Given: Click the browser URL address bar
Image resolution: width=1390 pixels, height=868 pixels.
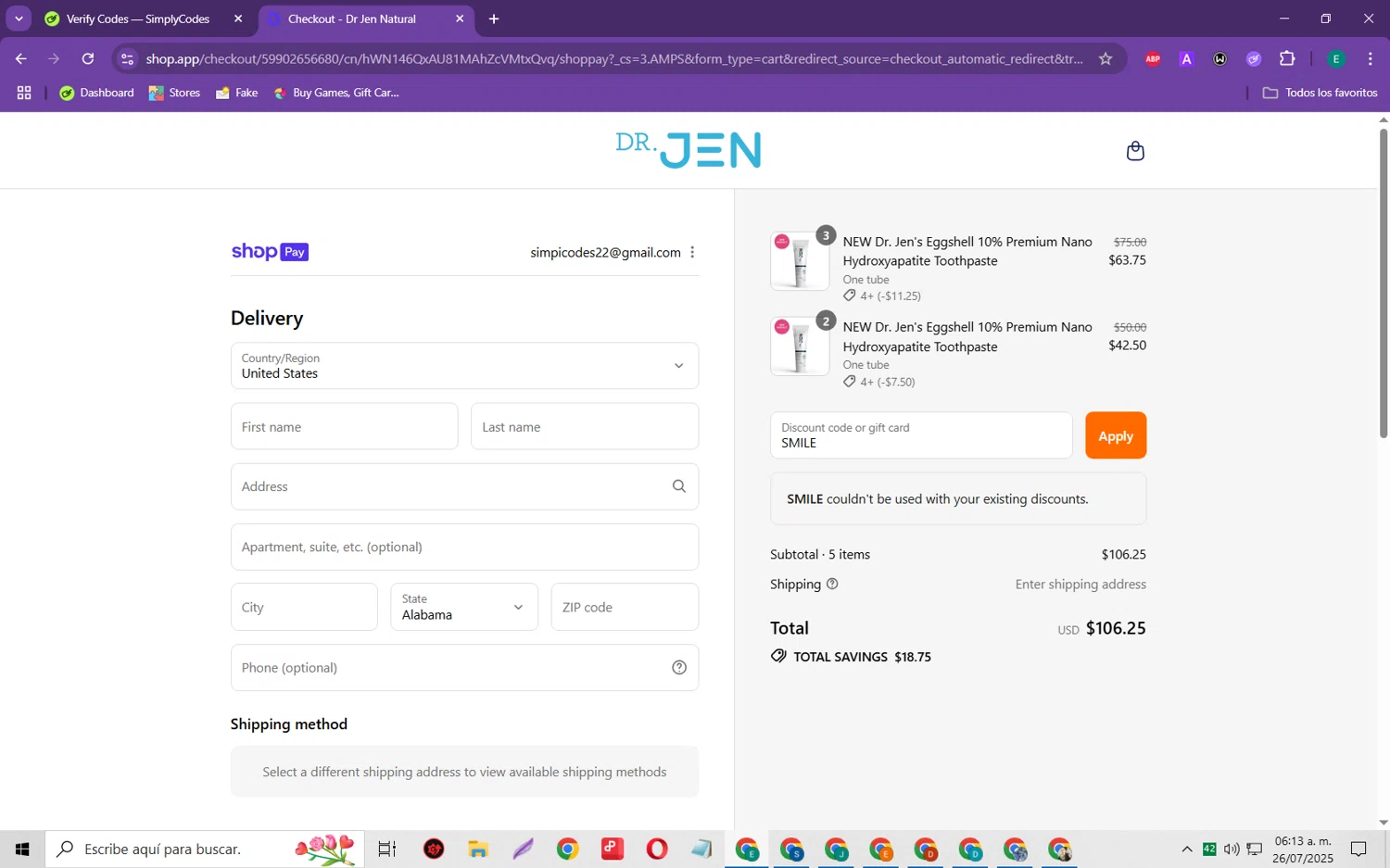Looking at the screenshot, I should (x=614, y=58).
